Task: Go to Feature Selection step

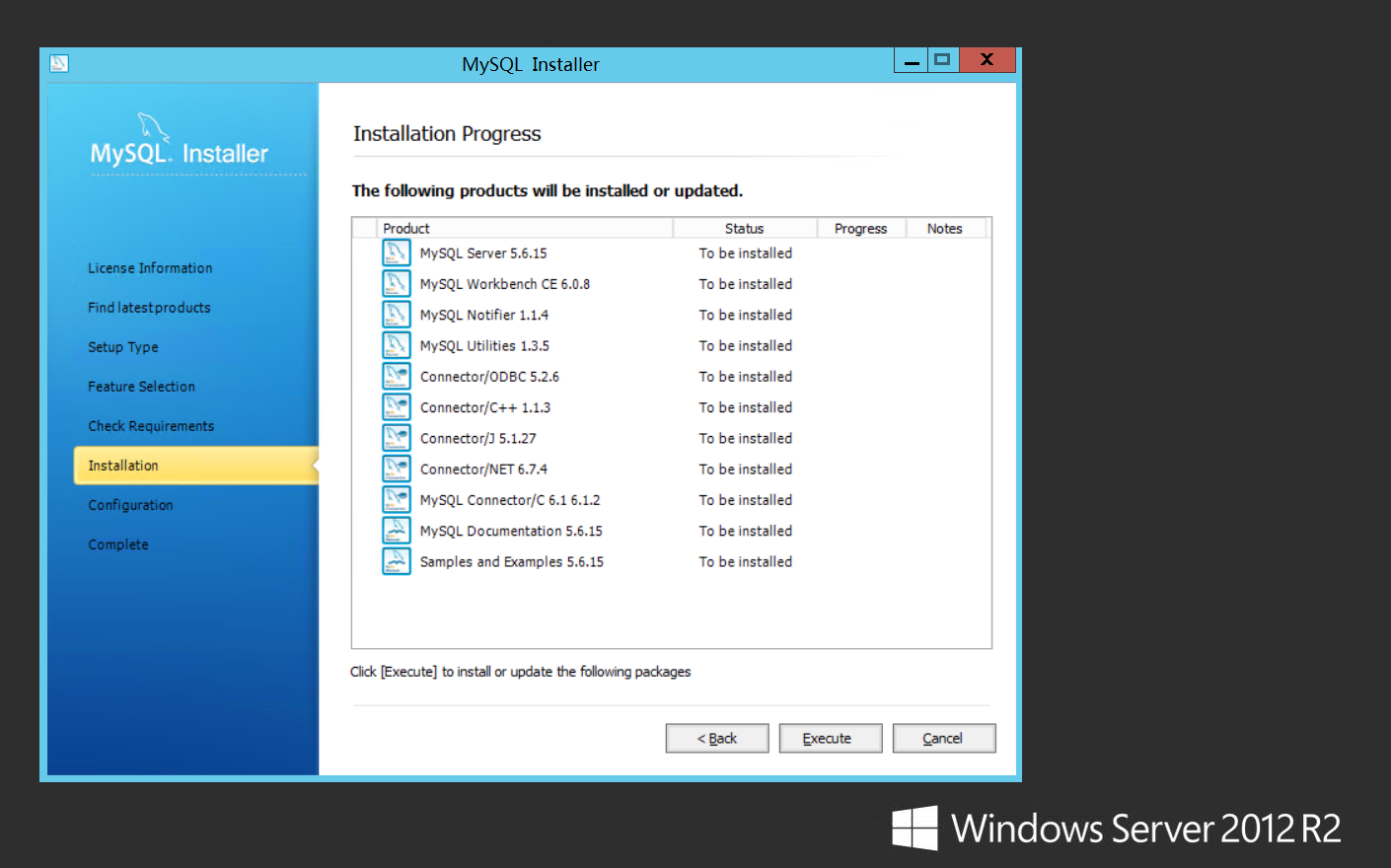Action: tap(141, 387)
